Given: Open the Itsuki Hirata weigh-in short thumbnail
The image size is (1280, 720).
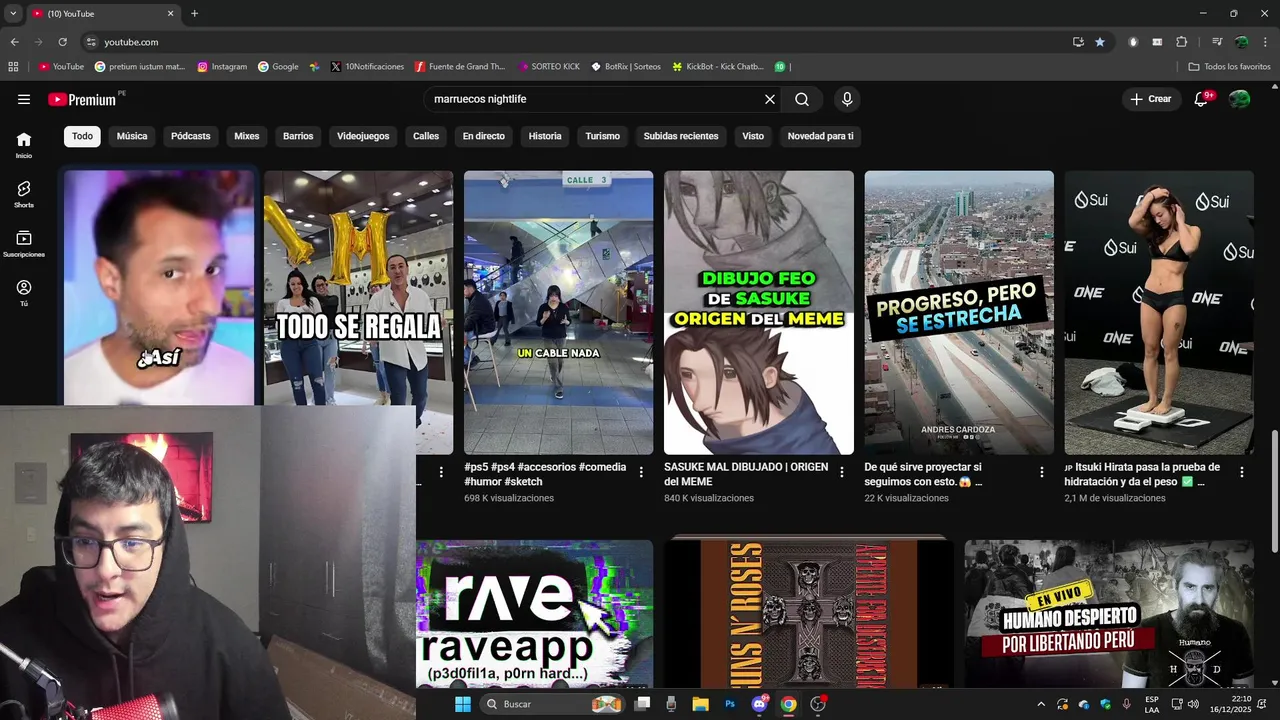Looking at the screenshot, I should (1159, 312).
